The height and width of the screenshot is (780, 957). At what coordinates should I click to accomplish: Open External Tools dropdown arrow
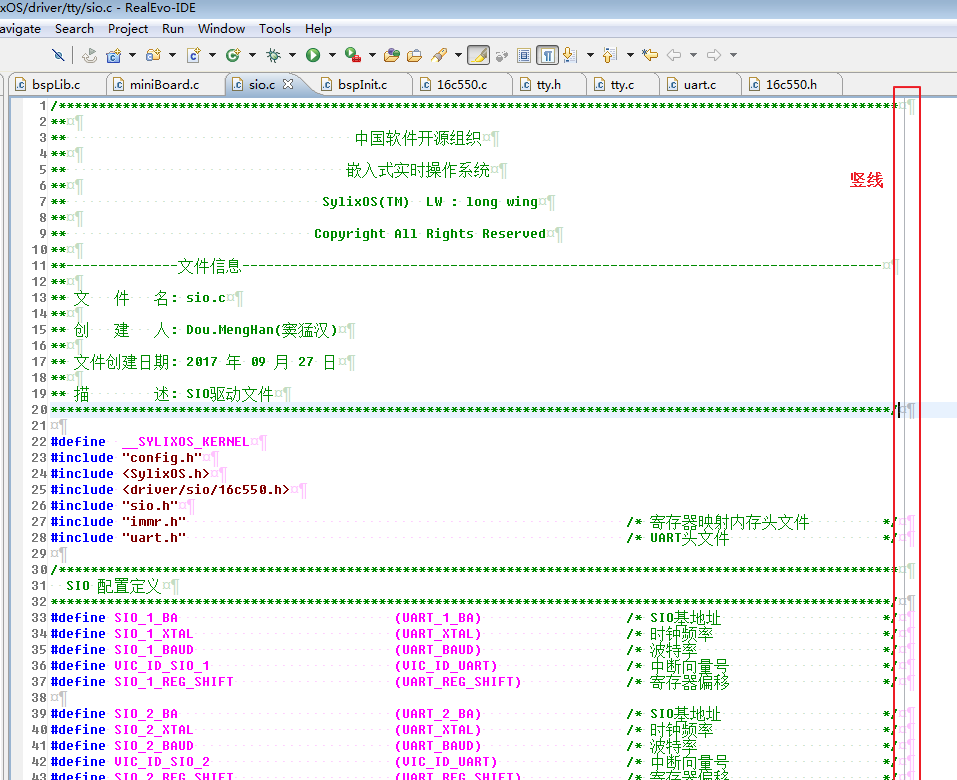(372, 56)
